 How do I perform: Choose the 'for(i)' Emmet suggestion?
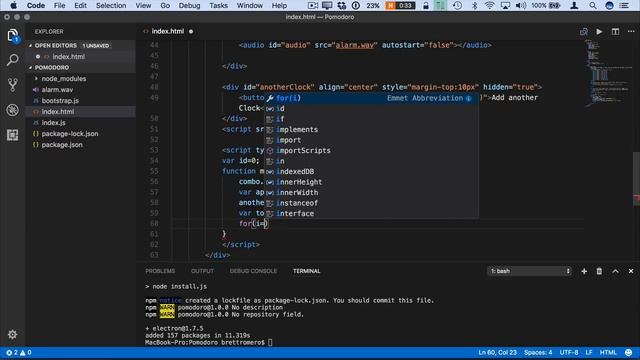[x=371, y=98]
